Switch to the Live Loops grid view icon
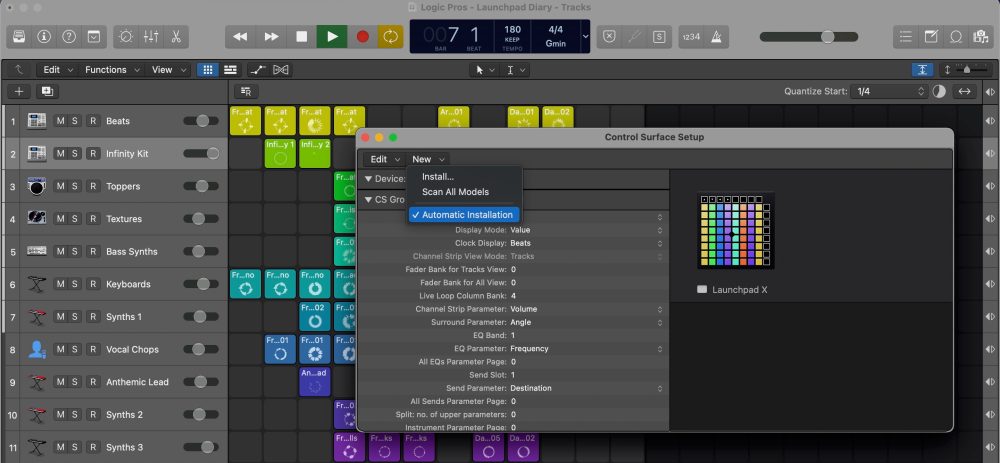The height and width of the screenshot is (463, 1000). [207, 70]
